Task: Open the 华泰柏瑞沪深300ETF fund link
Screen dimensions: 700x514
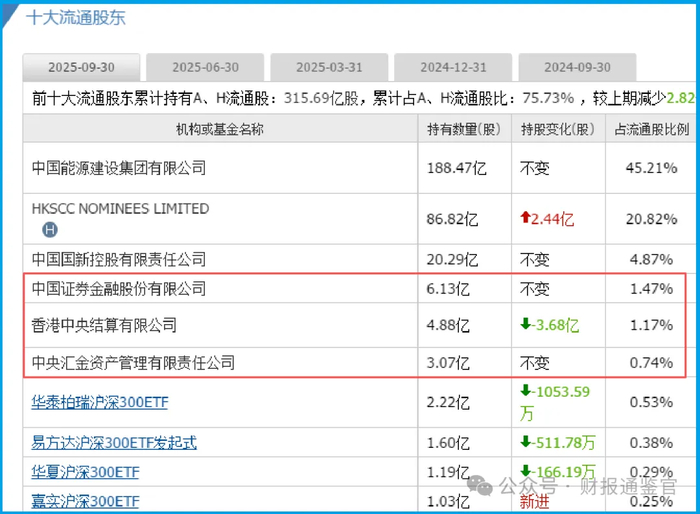Action: click(100, 403)
